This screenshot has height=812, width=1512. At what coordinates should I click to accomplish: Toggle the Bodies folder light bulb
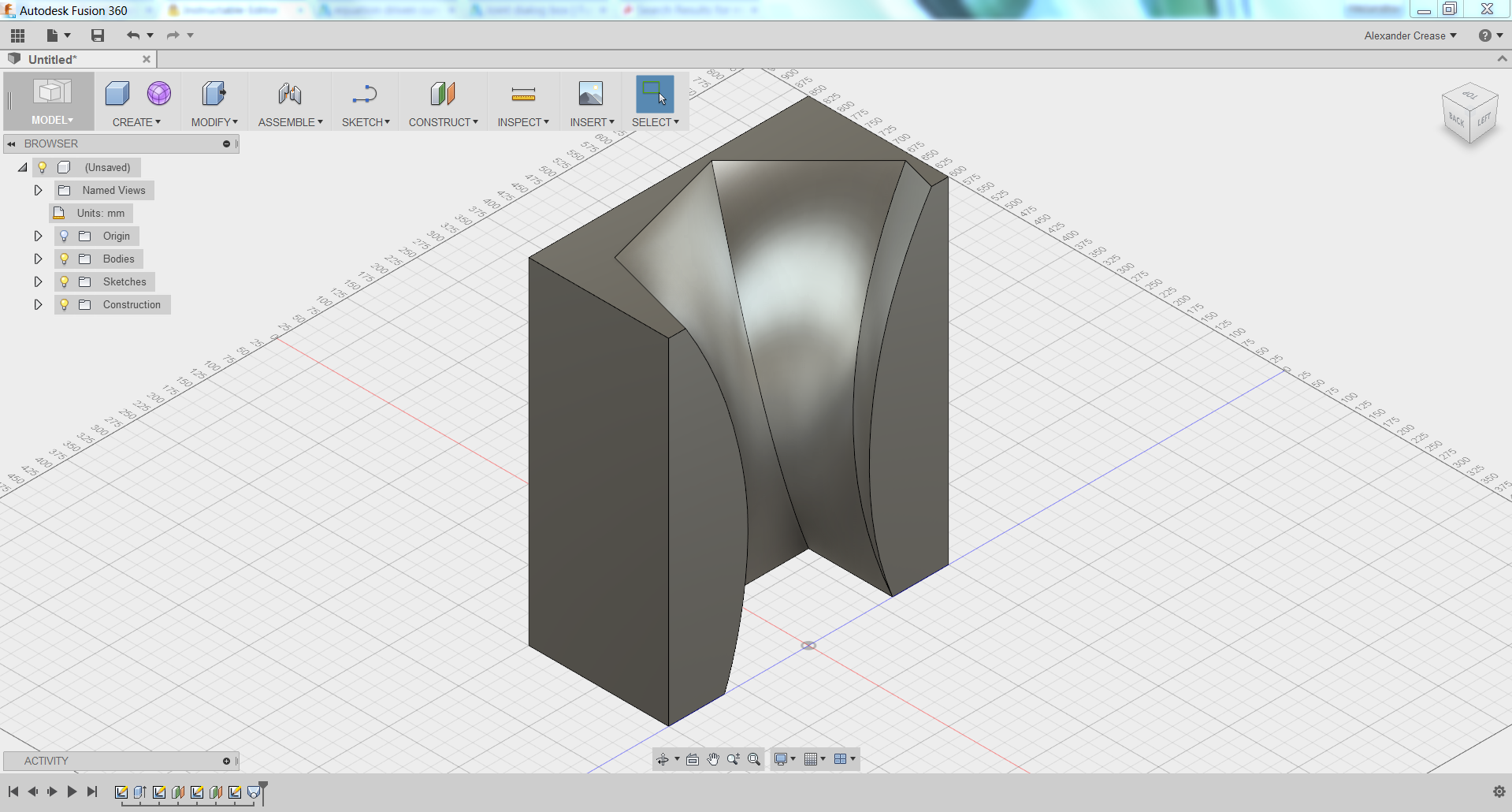65,259
